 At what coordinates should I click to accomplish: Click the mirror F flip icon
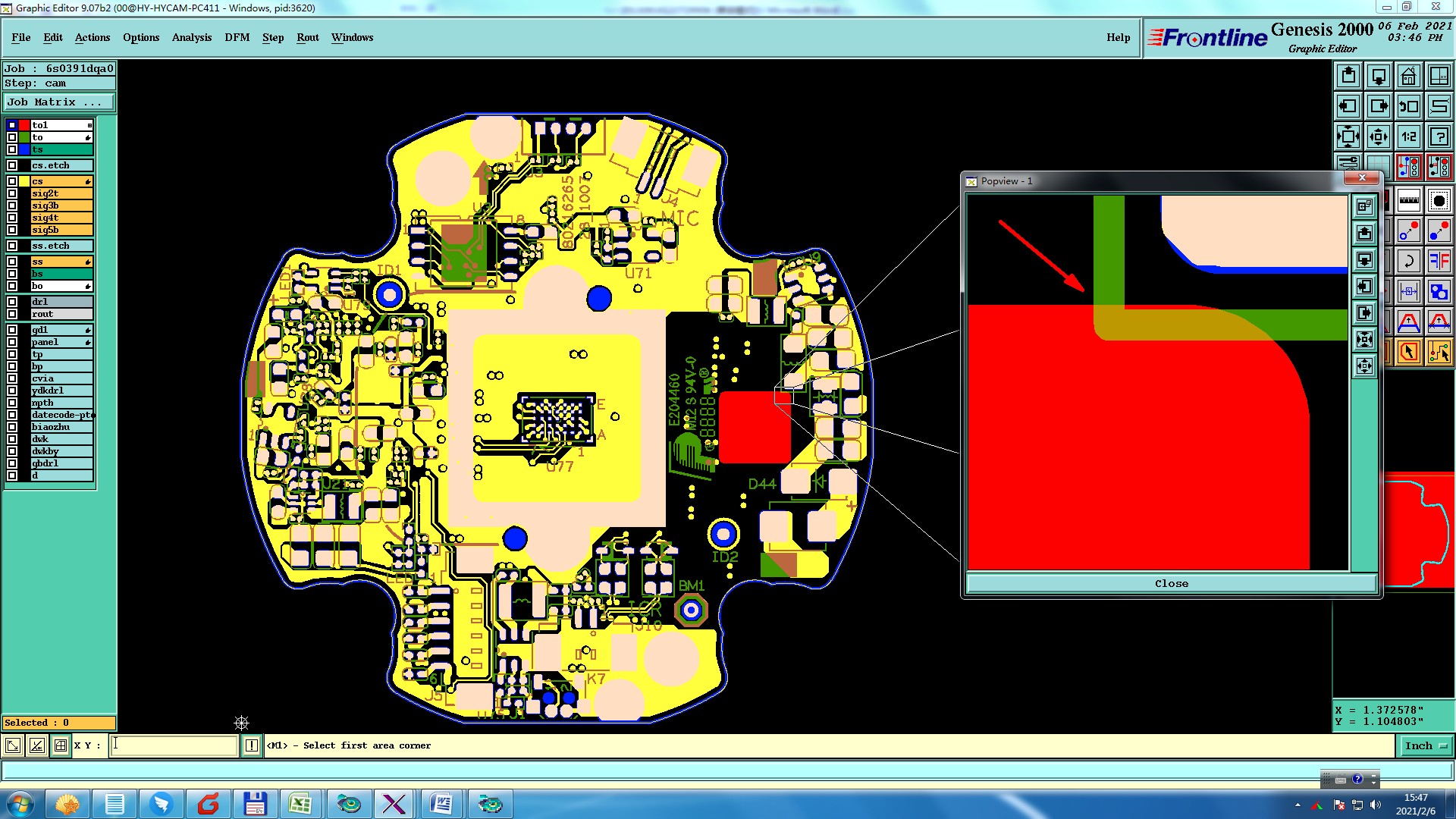tap(1439, 262)
